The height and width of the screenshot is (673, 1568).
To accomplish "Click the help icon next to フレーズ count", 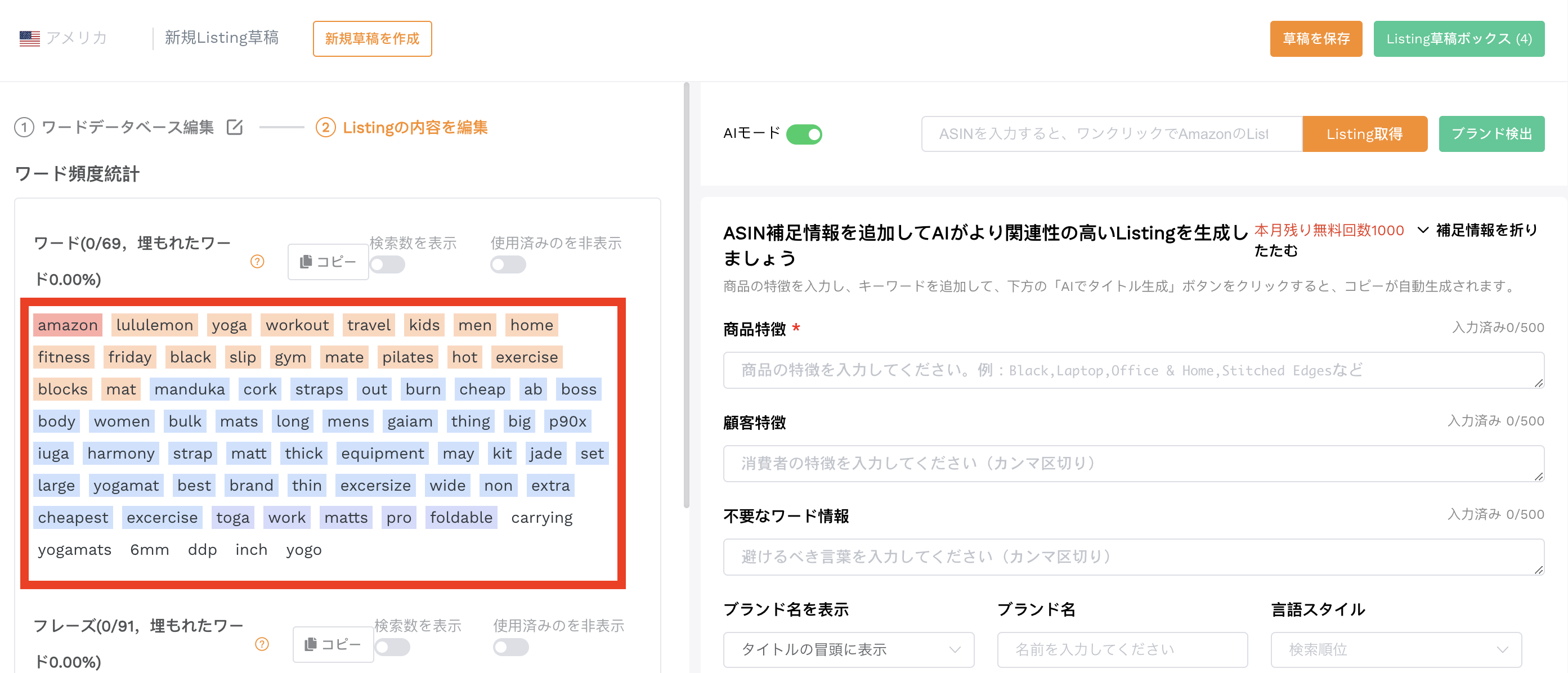I will 262,644.
